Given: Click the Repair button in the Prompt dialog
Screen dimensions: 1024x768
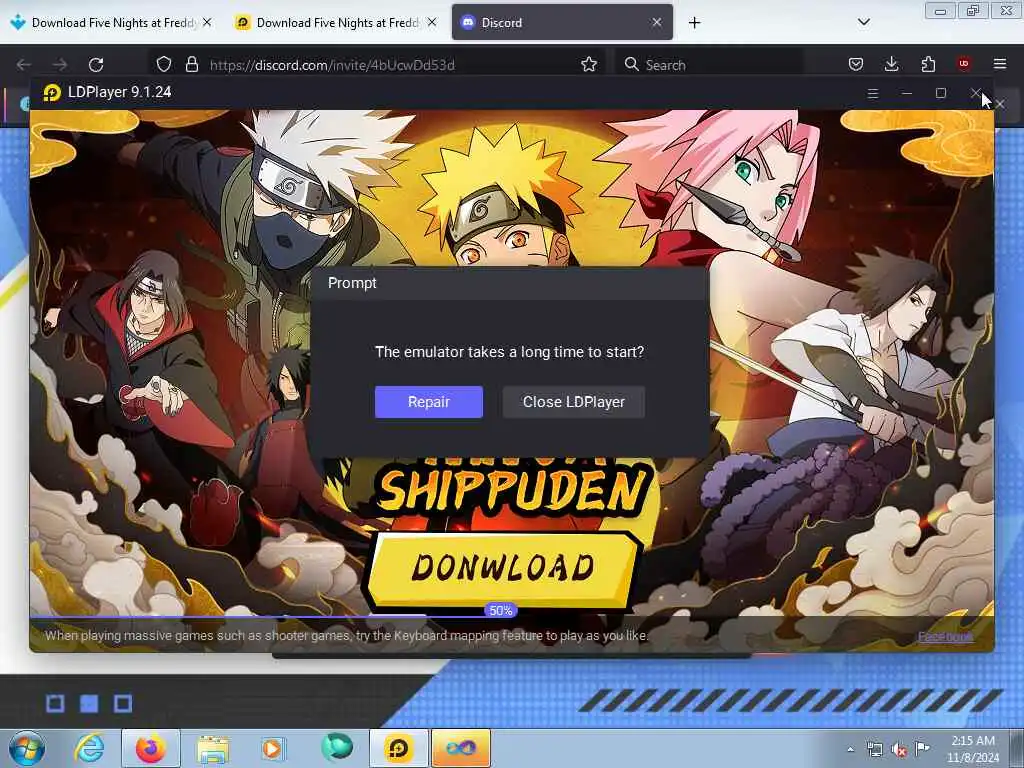Looking at the screenshot, I should click(x=428, y=402).
